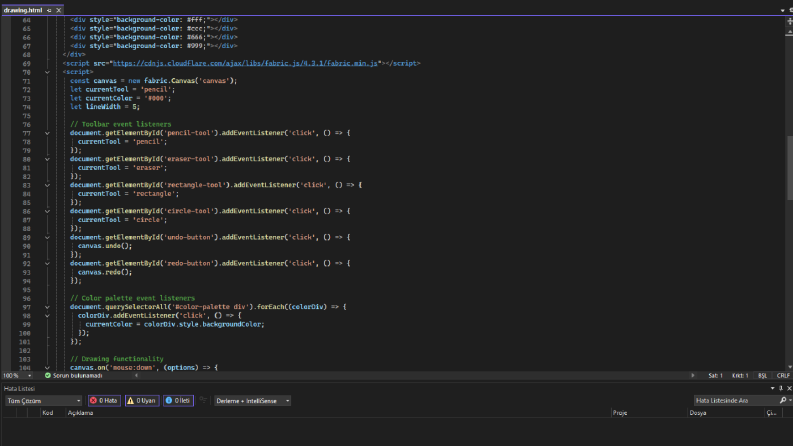Click the 'let lineWidth = 5;' line
This screenshot has width=793, height=446.
coord(105,107)
